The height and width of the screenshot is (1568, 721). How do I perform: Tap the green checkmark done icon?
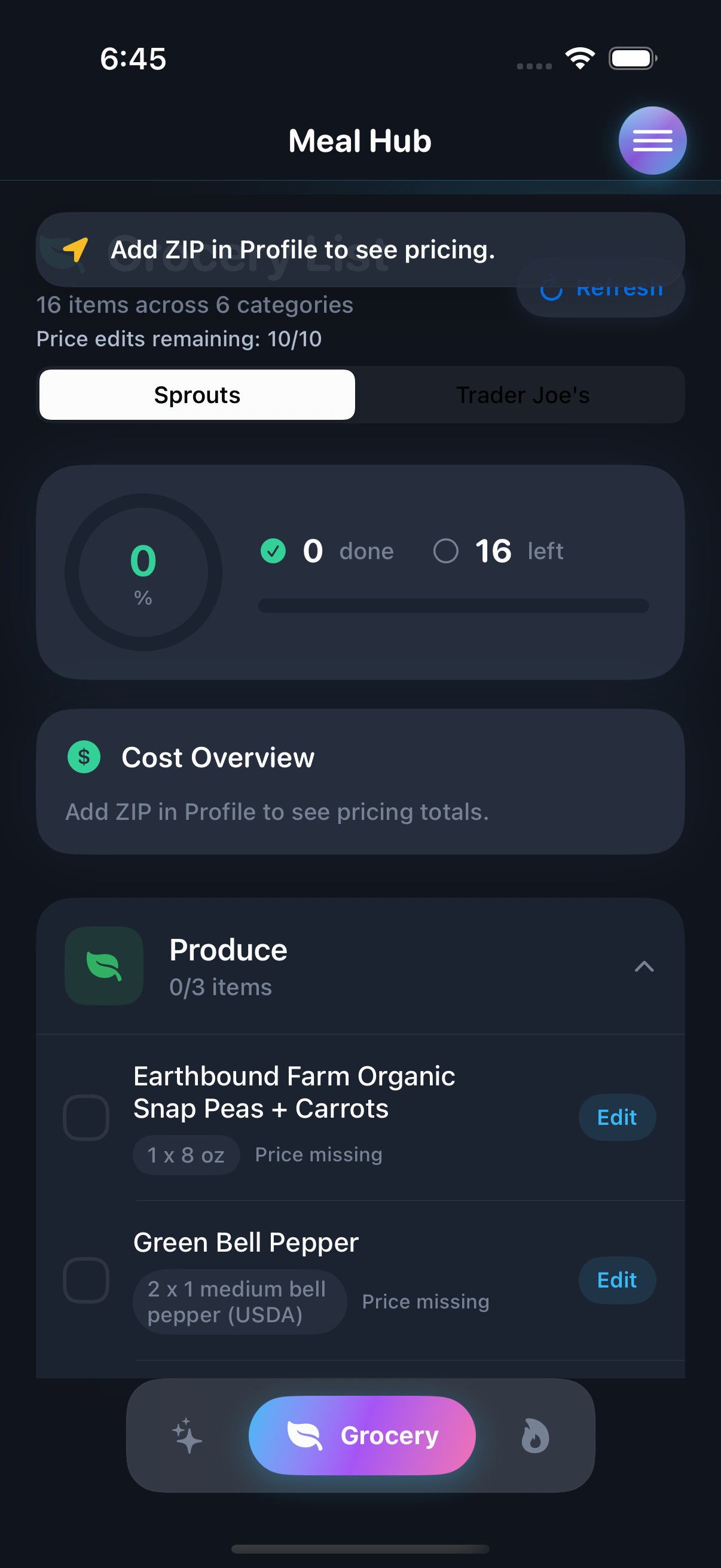pyautogui.click(x=273, y=551)
